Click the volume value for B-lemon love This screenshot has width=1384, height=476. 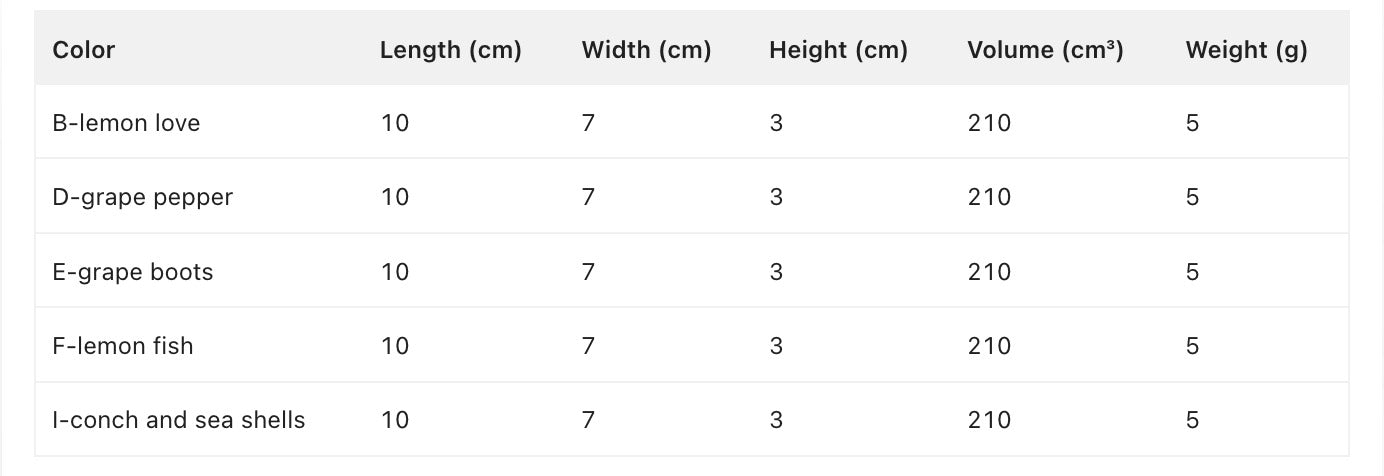click(989, 123)
